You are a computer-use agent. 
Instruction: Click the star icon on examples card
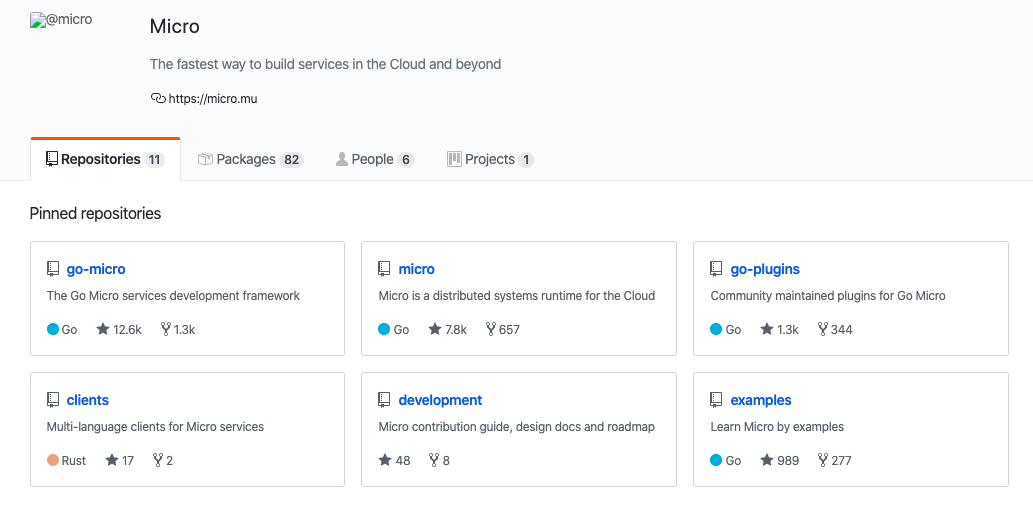pyautogui.click(x=767, y=460)
